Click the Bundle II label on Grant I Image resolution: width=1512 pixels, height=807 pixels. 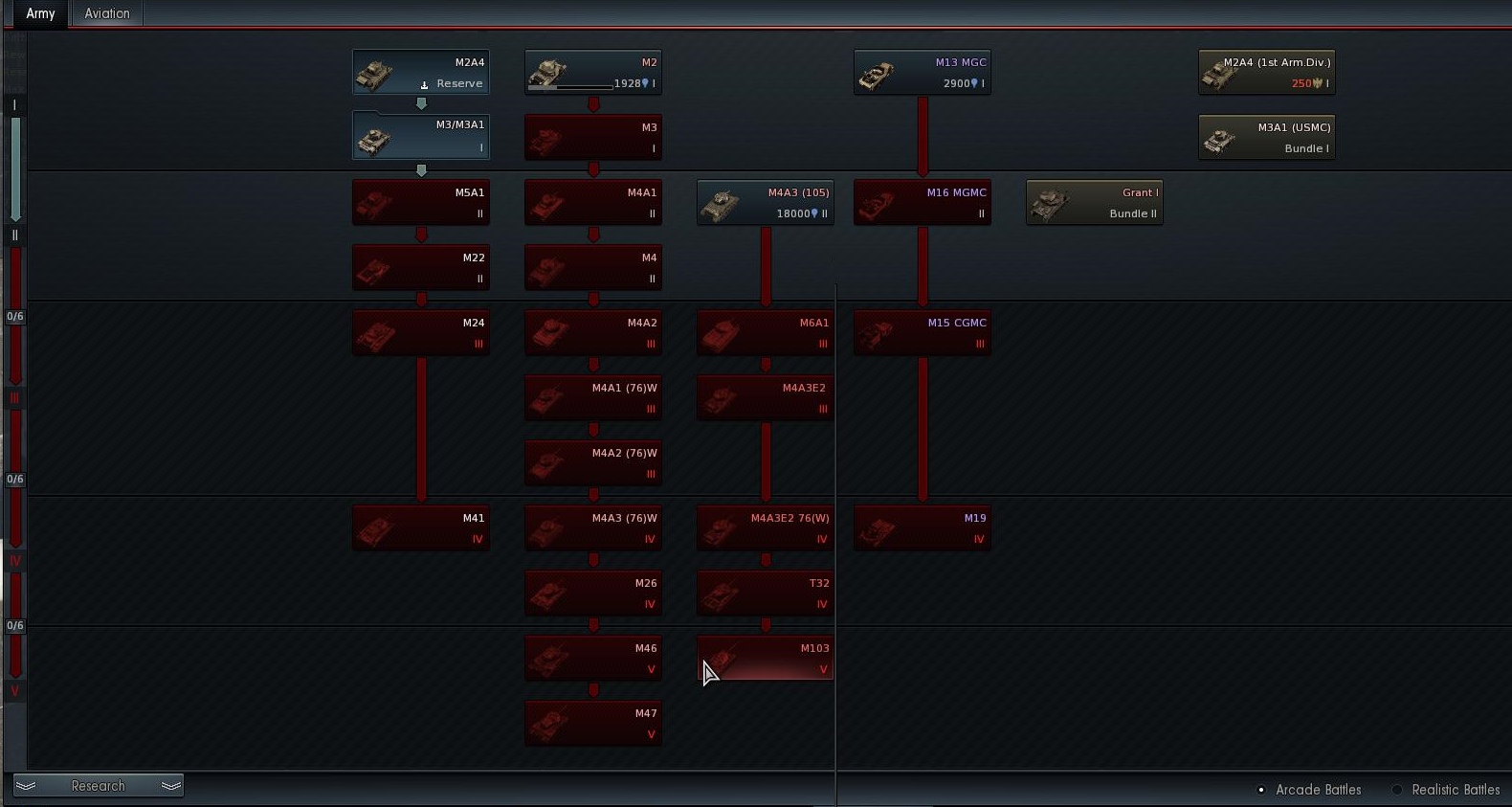click(1133, 213)
